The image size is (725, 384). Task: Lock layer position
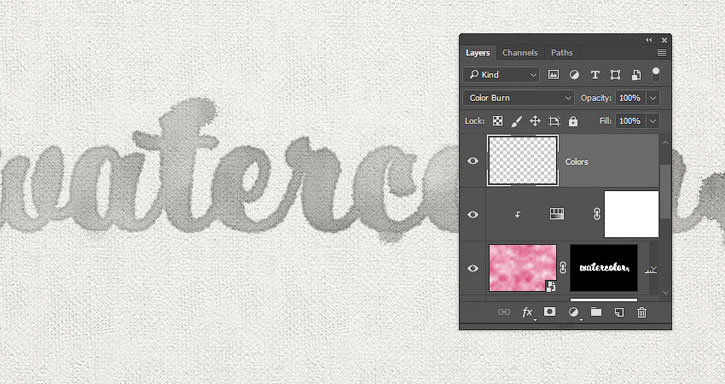(535, 121)
